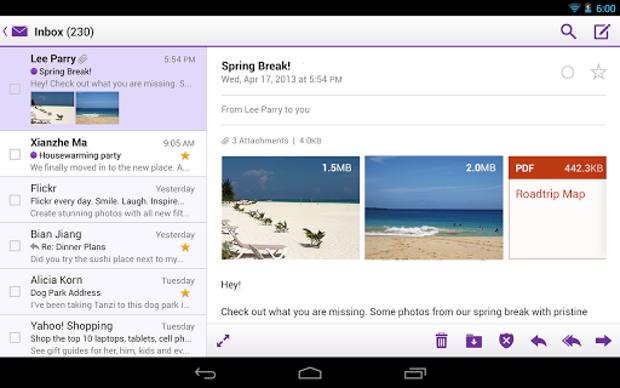Image resolution: width=620 pixels, height=388 pixels.
Task: Tap unread dot next to Housewarming party
Action: [34, 155]
